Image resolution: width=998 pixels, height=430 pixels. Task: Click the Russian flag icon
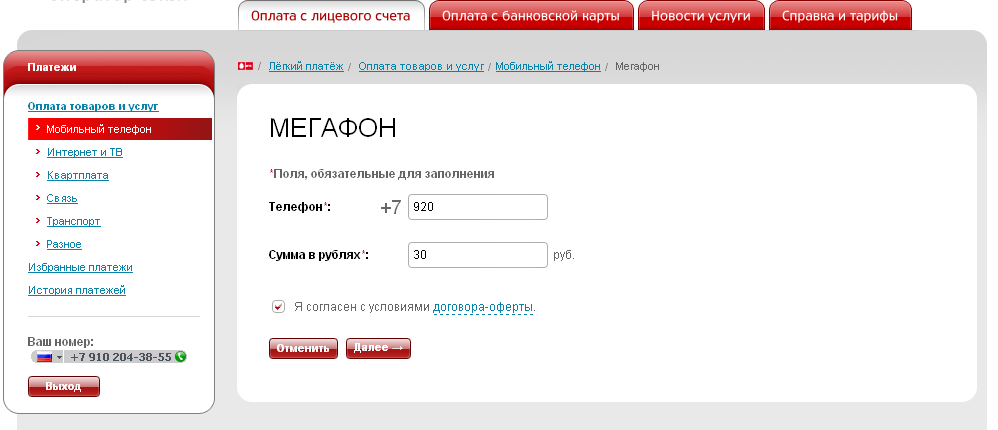point(44,357)
